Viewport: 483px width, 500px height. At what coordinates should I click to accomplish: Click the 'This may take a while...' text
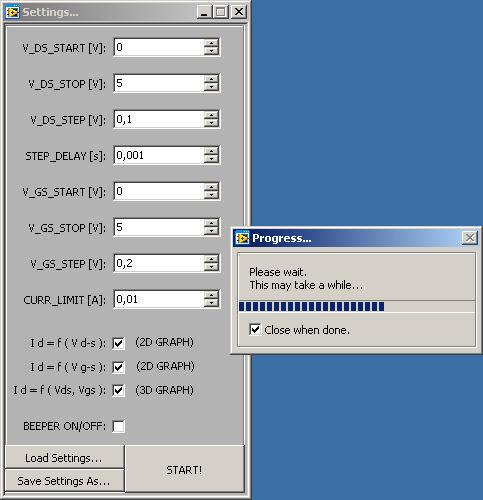tap(306, 285)
